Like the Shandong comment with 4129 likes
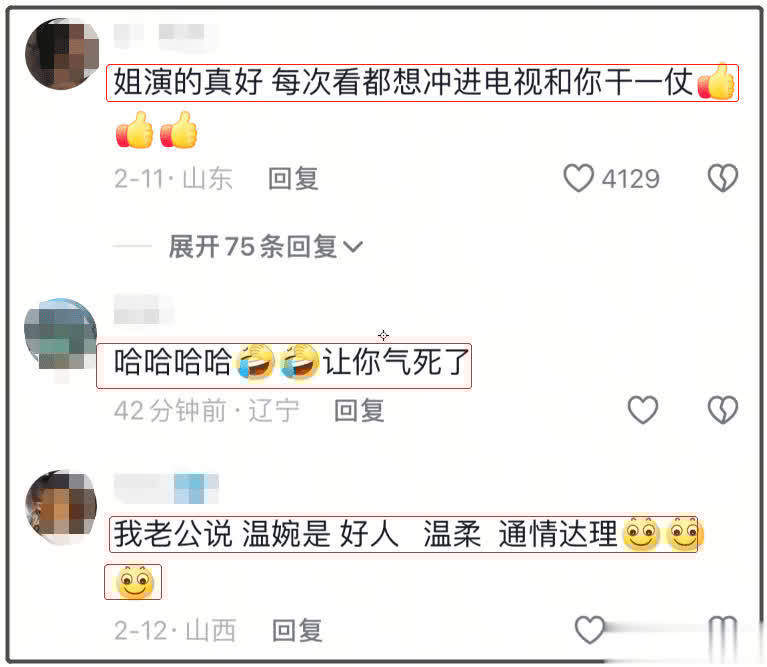Viewport: 767px width, 667px height. coord(578,178)
